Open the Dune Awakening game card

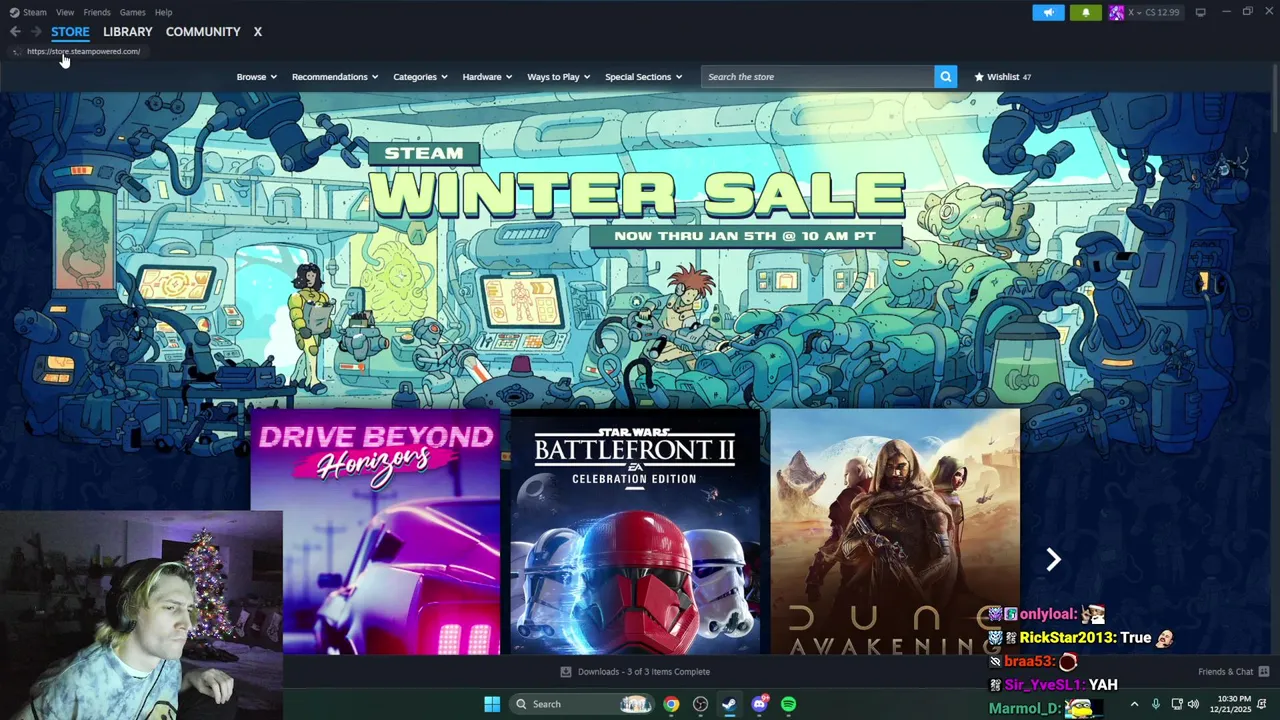click(895, 531)
